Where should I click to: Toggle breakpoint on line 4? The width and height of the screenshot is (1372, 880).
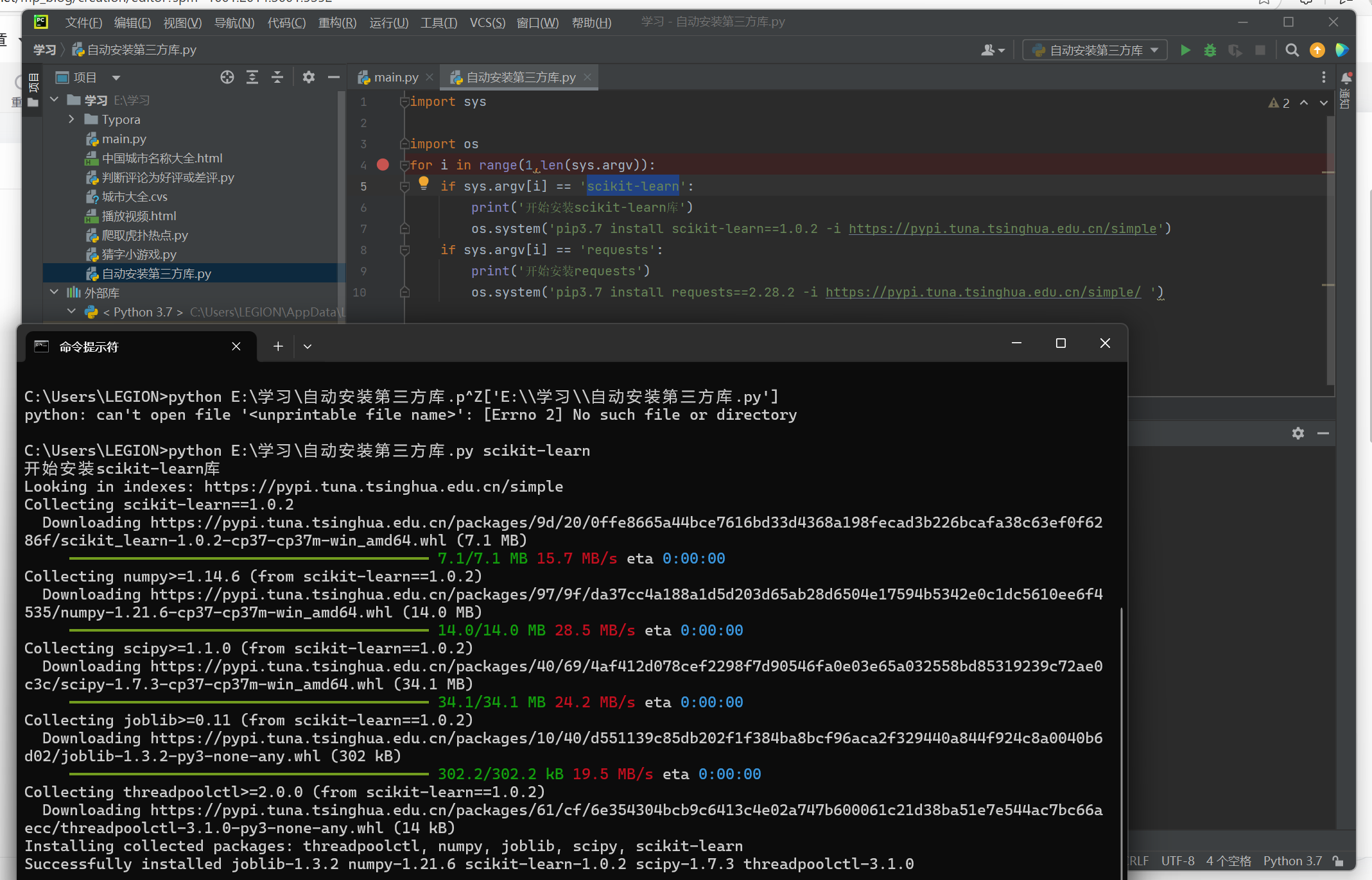tap(383, 165)
